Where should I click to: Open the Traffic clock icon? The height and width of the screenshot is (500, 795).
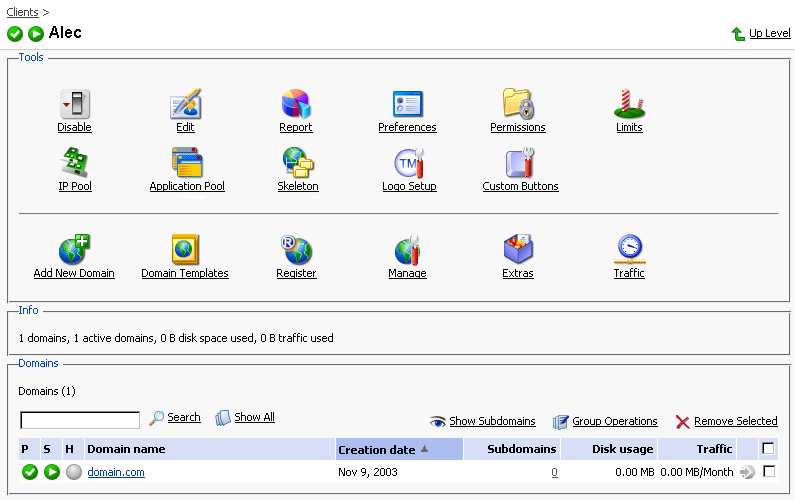[x=629, y=250]
